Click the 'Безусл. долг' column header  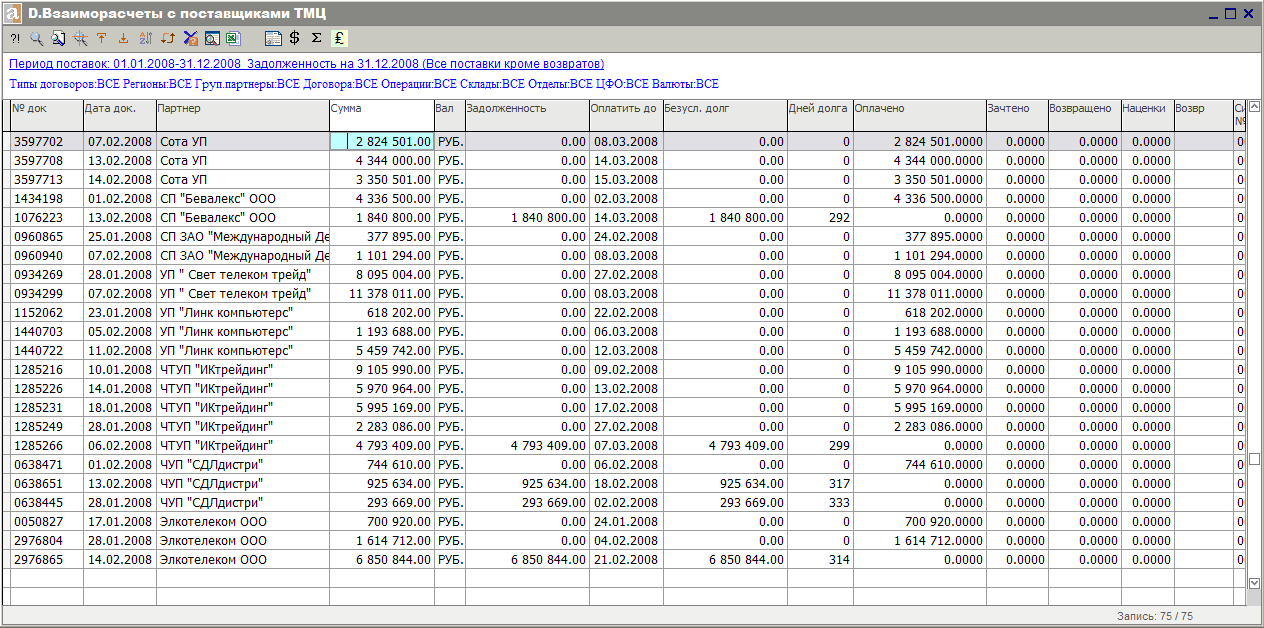click(725, 115)
